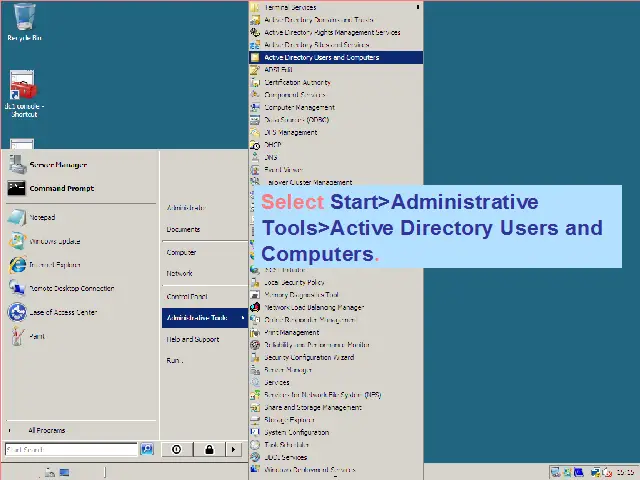Expand the Terminal Services submenu
Image resolution: width=640 pixels, height=480 pixels.
[x=336, y=7]
